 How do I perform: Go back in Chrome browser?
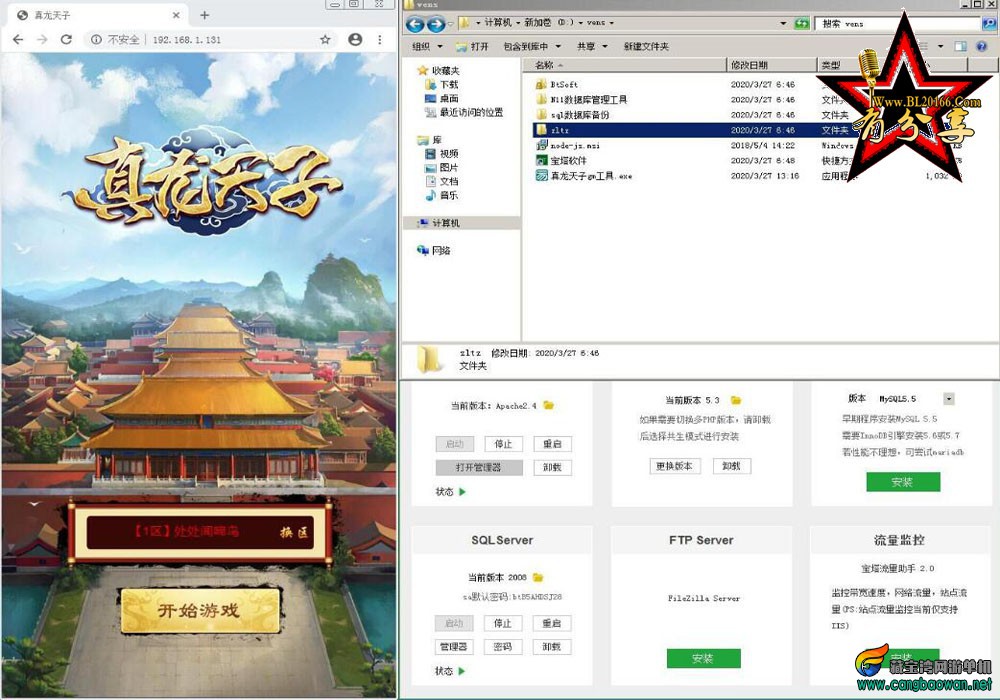[18, 40]
